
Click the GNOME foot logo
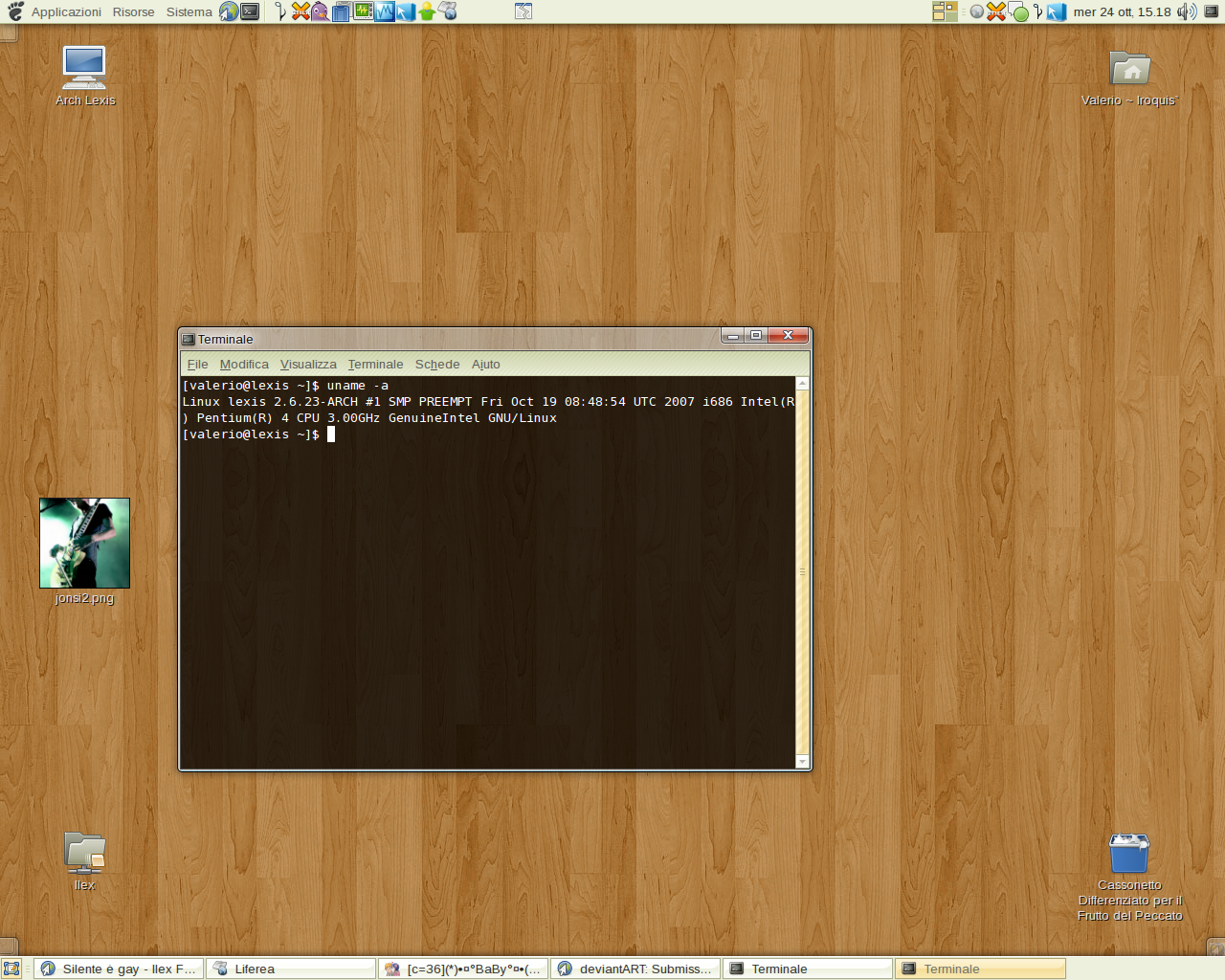(x=15, y=11)
